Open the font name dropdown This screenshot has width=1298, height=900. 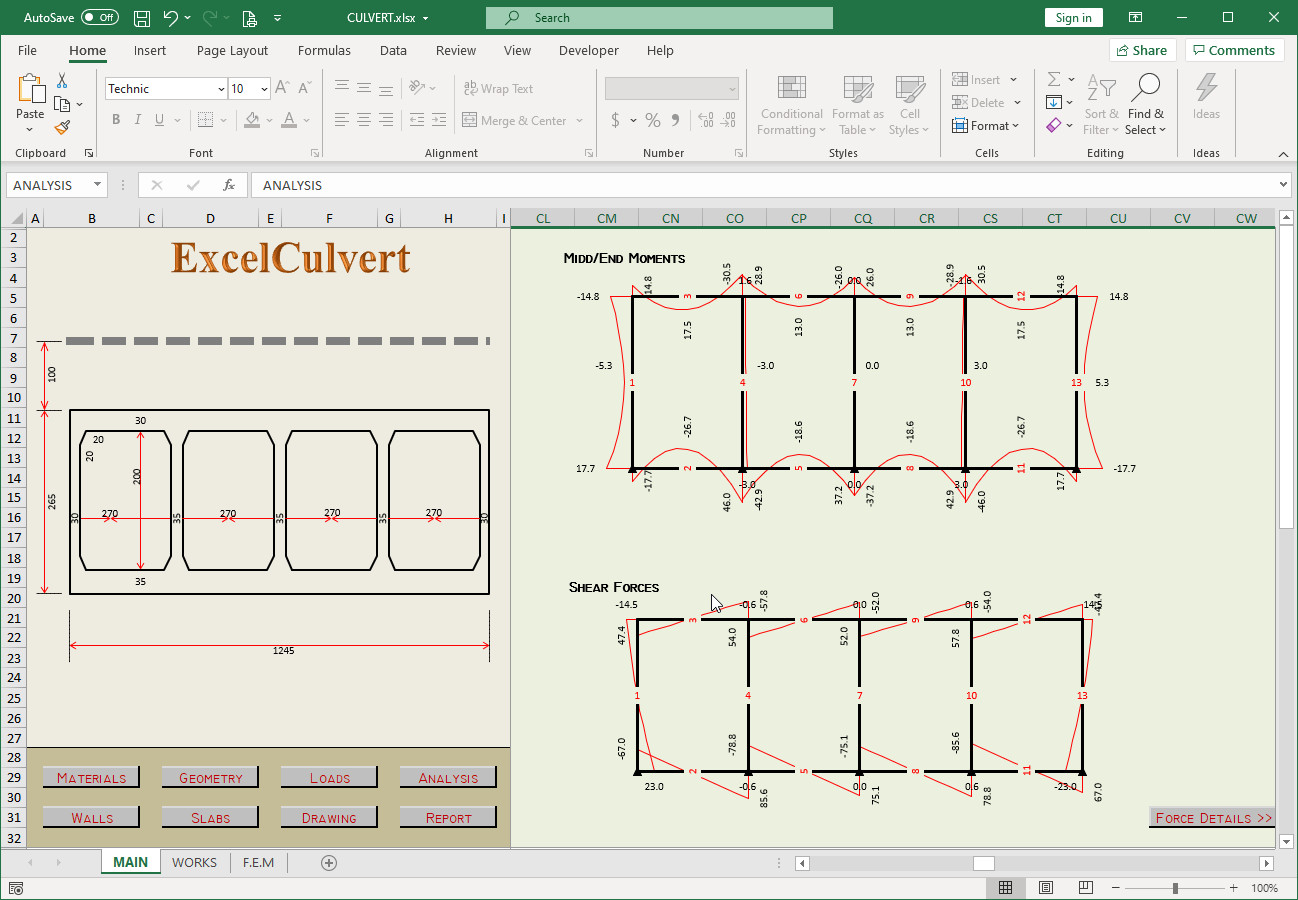tap(222, 88)
